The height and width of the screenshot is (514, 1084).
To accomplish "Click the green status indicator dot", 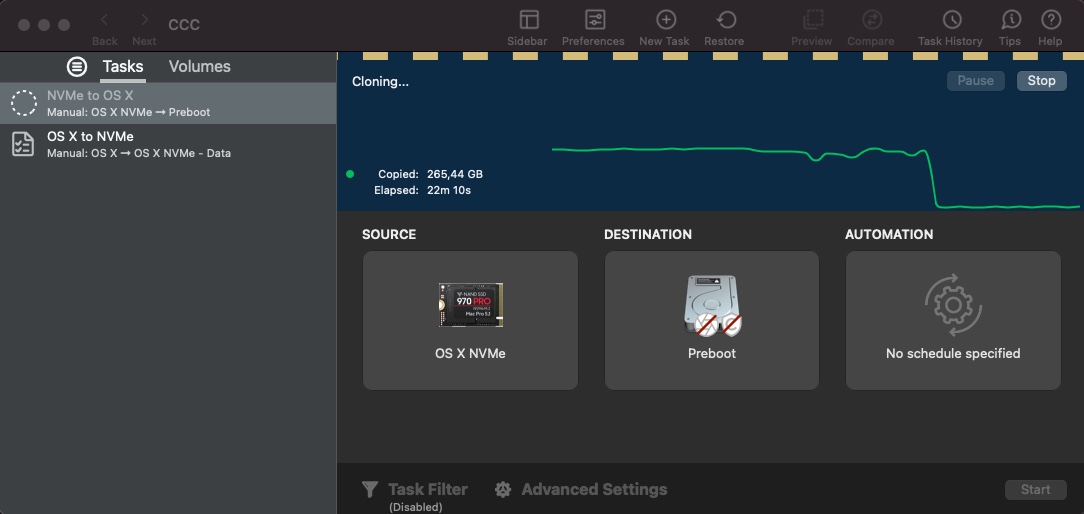I will [350, 174].
